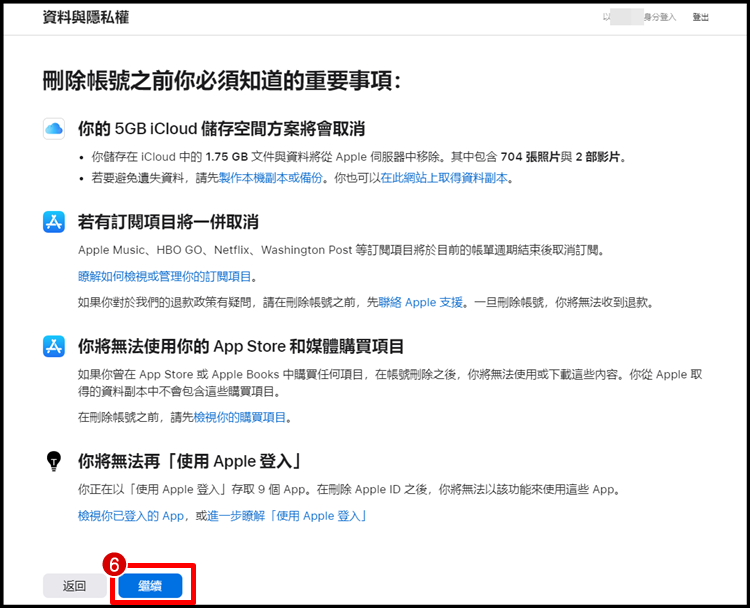Open the 製作本機副本或備份 link
The image size is (750, 608).
coord(270,178)
